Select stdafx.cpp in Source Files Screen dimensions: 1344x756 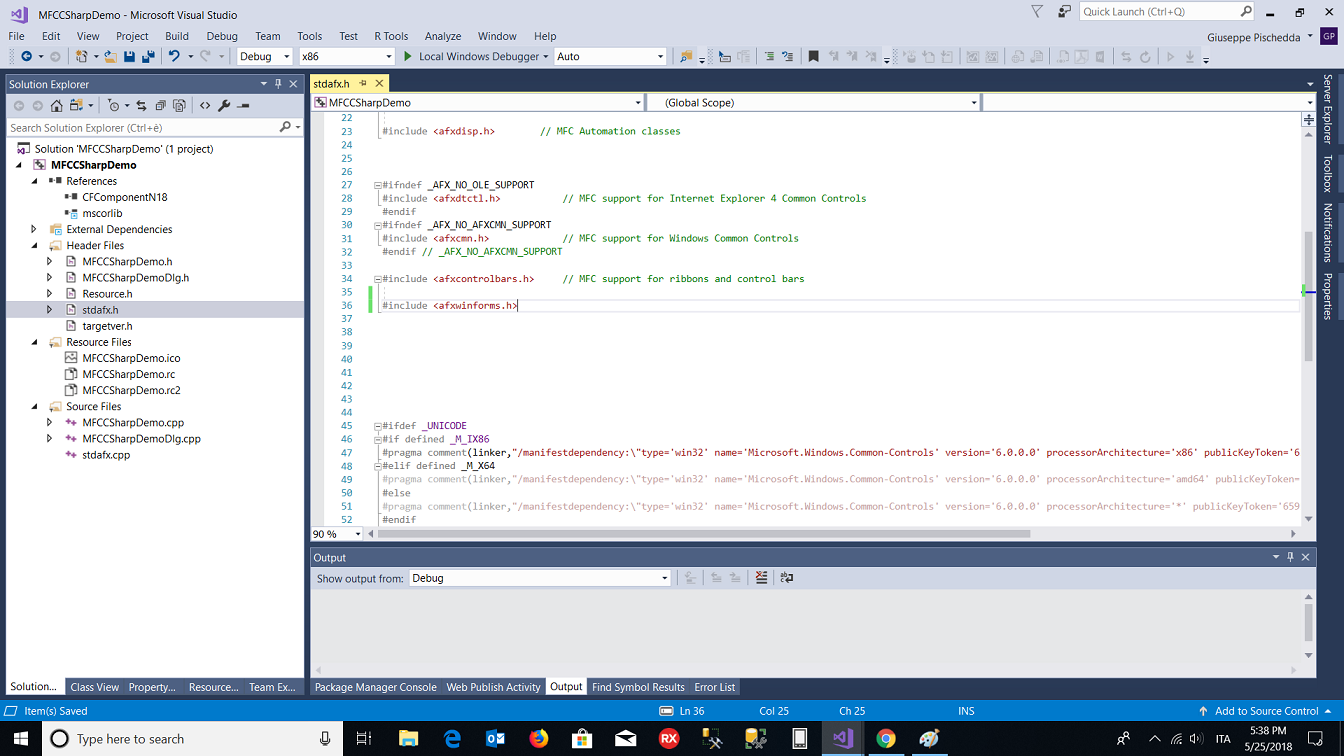click(106, 454)
